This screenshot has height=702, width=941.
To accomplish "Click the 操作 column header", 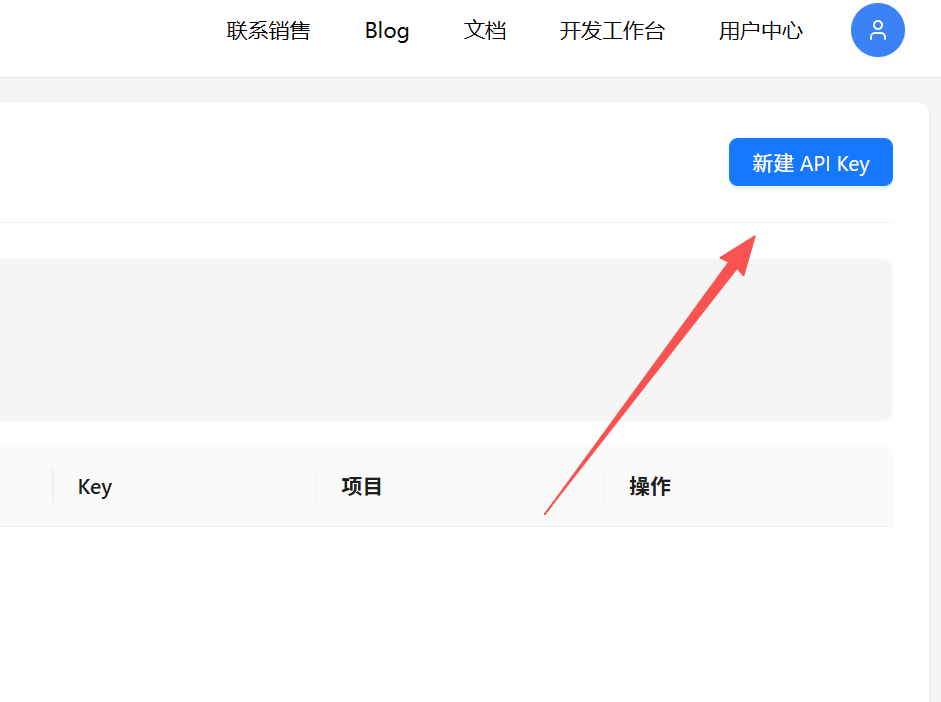I will pos(649,487).
